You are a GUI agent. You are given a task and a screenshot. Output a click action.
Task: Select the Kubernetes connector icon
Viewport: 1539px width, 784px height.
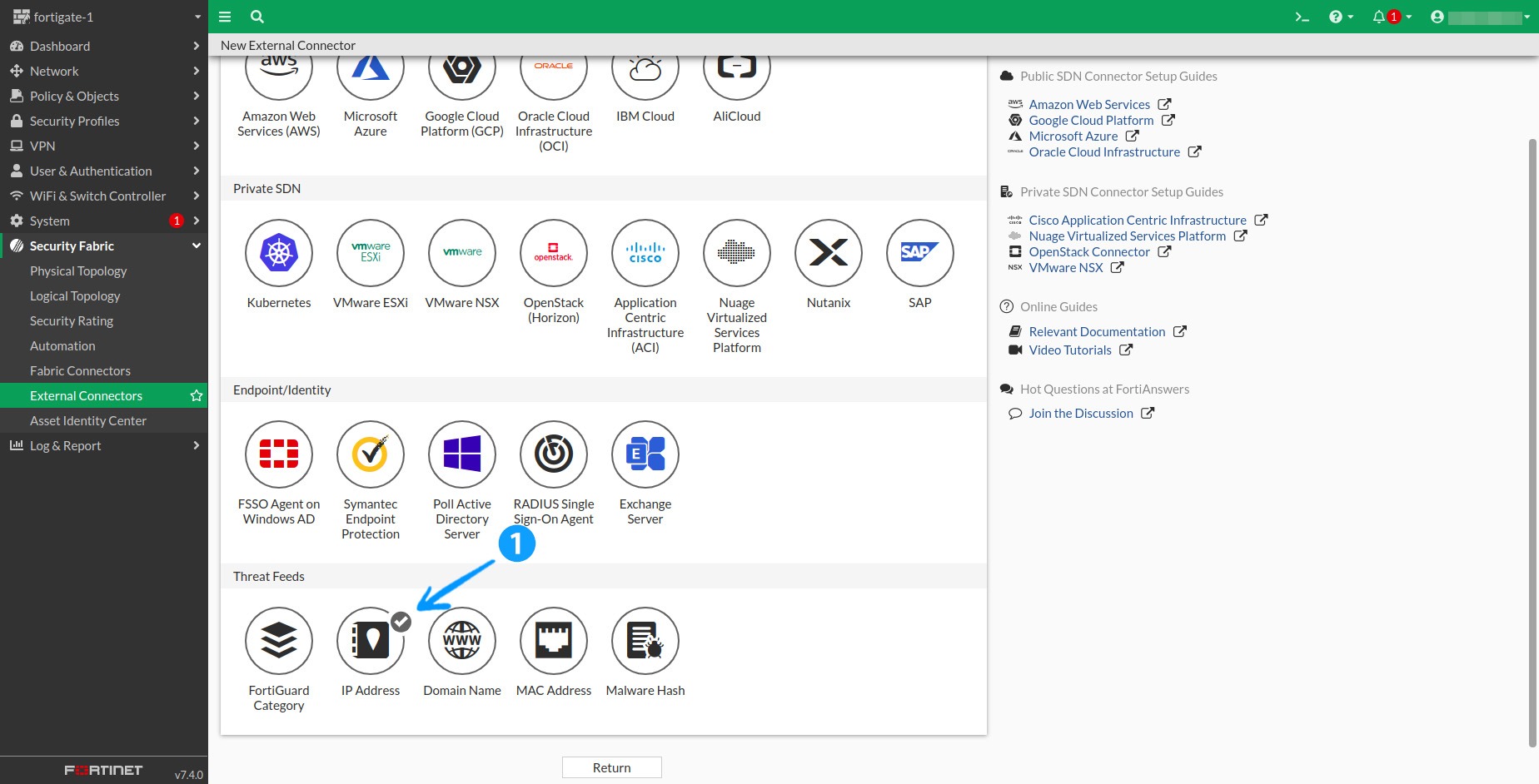tap(279, 253)
